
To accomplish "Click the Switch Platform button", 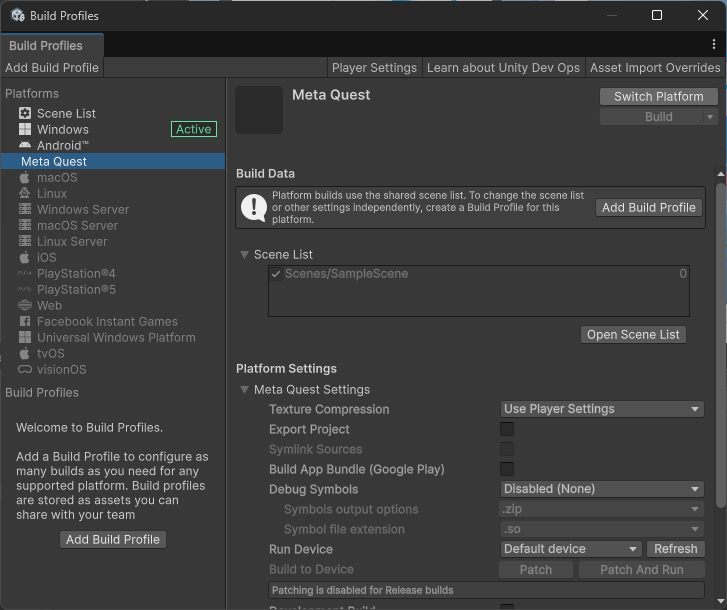I will (659, 96).
